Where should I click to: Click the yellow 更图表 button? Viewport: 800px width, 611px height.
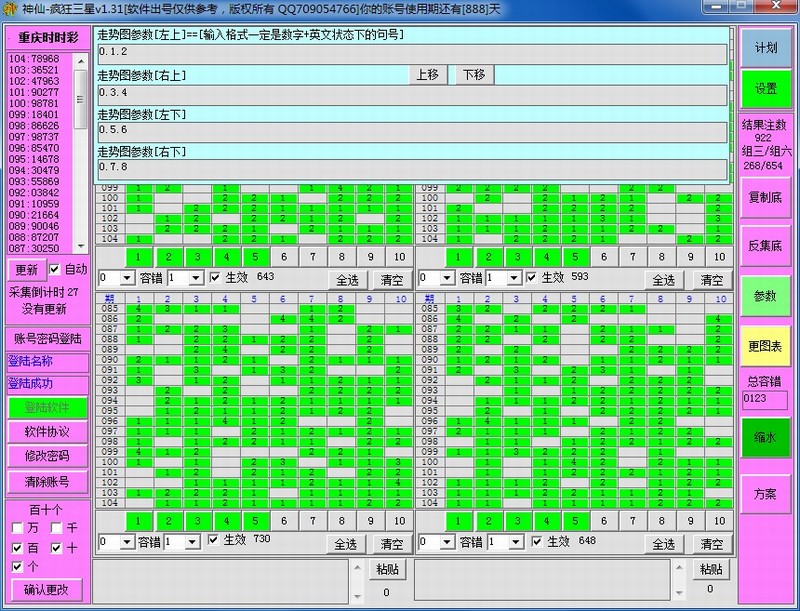coord(766,346)
